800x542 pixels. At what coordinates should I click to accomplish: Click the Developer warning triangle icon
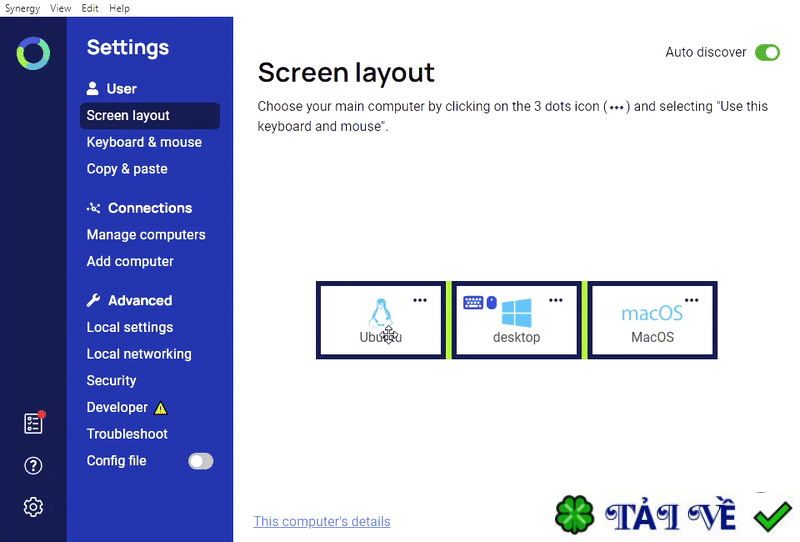(x=161, y=408)
